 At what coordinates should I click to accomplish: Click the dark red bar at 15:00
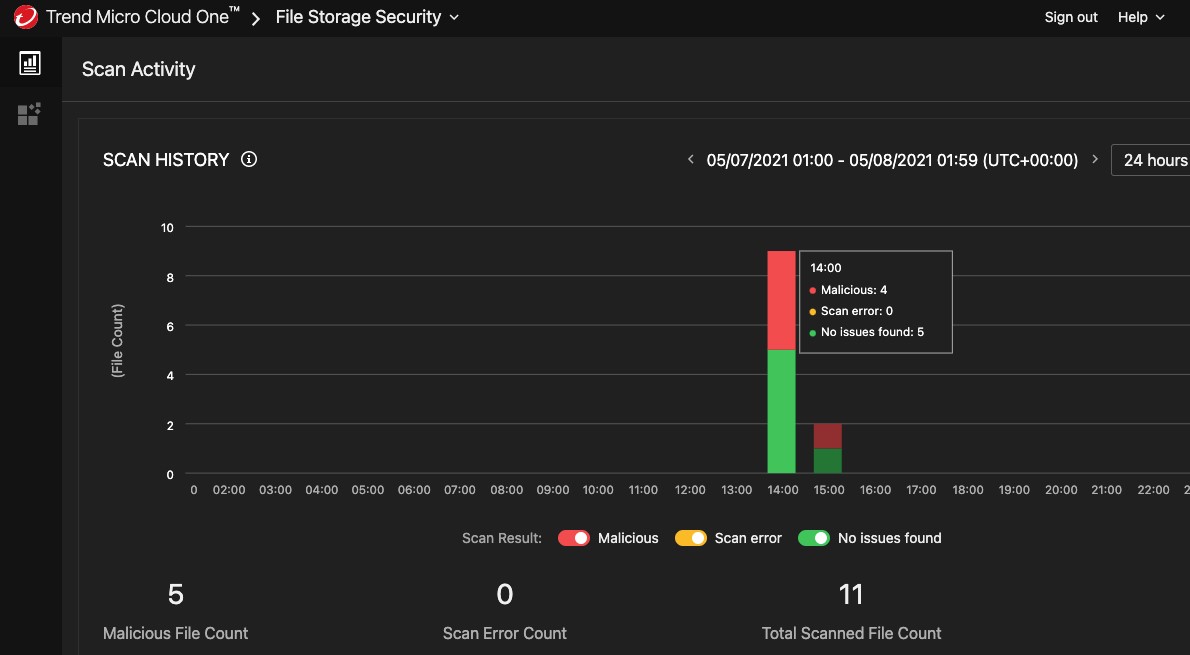(x=827, y=436)
